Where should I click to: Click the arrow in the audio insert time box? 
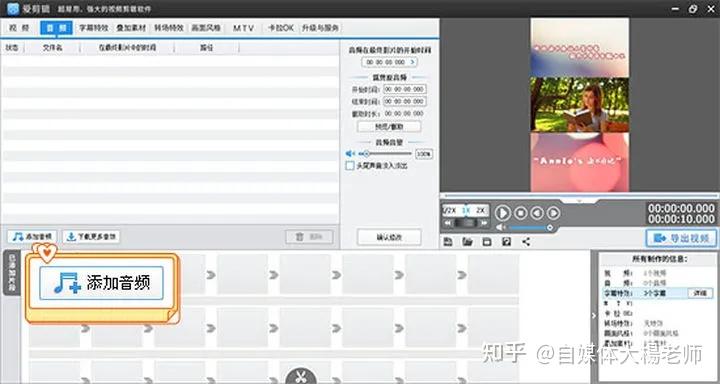412,62
